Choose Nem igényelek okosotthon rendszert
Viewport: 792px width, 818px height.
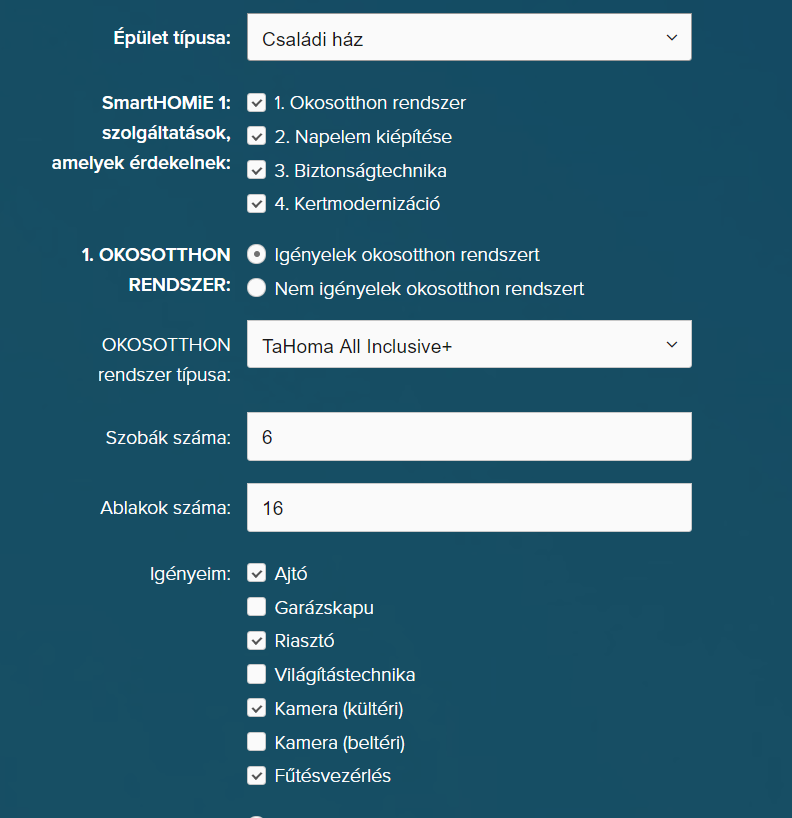point(257,288)
